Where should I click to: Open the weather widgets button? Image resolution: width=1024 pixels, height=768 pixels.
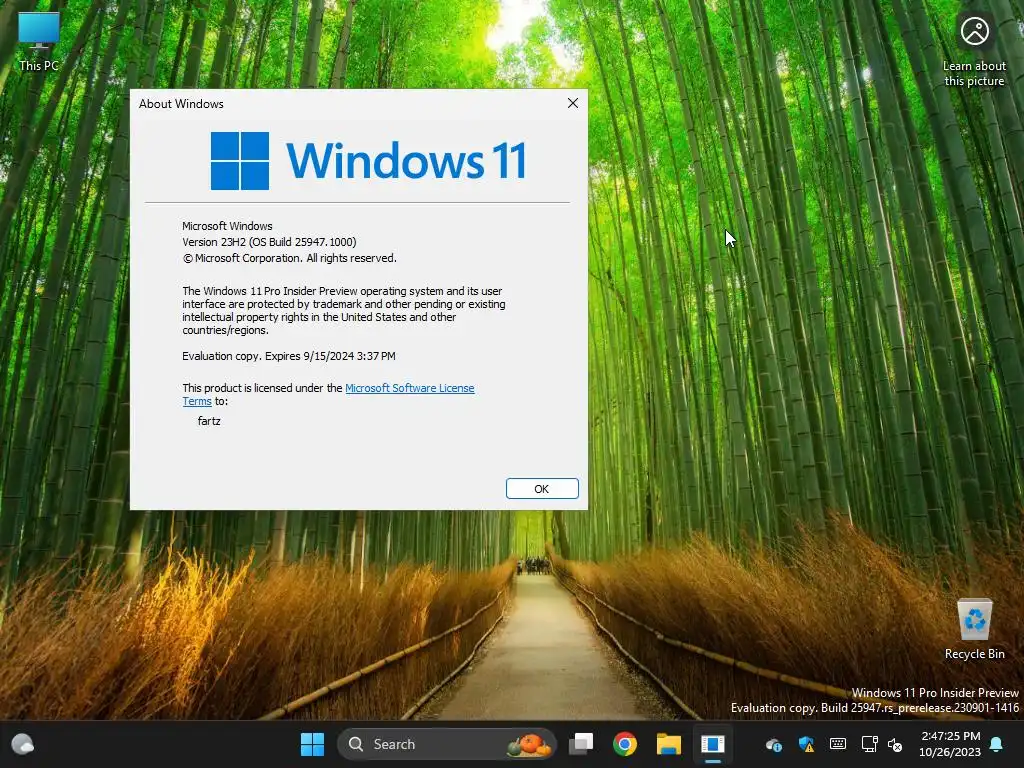(23, 744)
